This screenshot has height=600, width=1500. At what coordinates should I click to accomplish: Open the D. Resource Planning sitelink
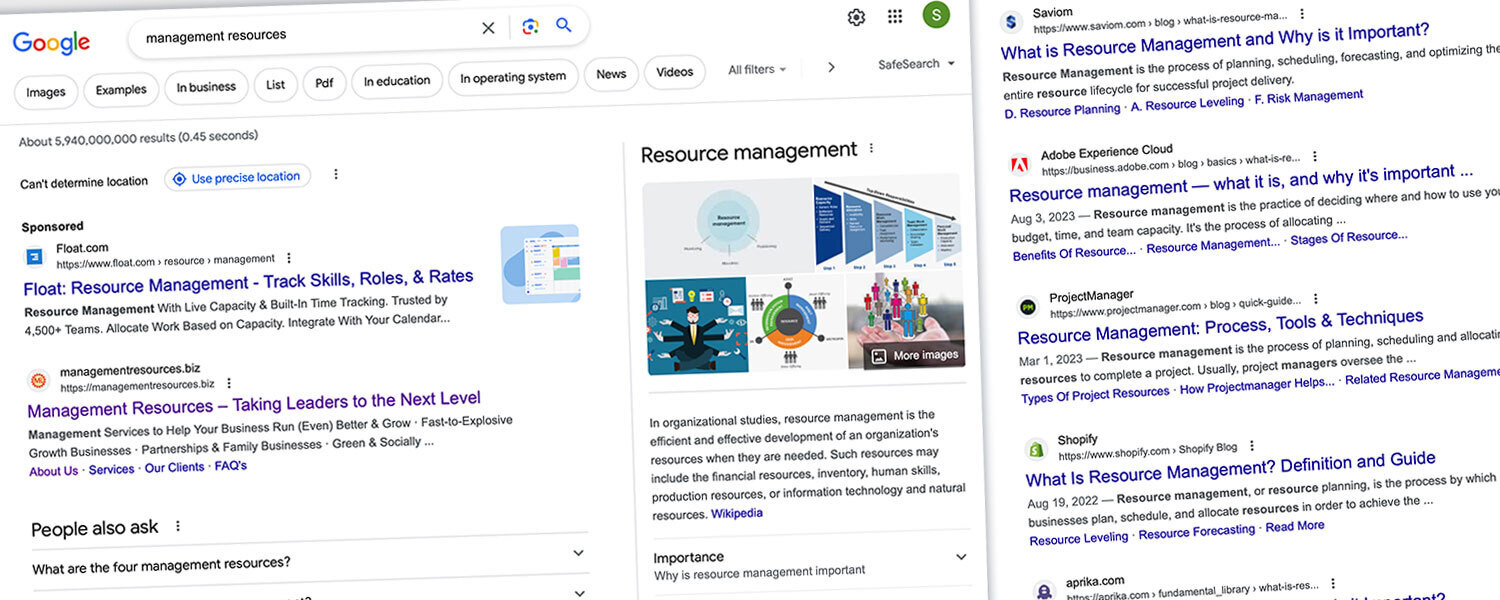pos(1062,111)
